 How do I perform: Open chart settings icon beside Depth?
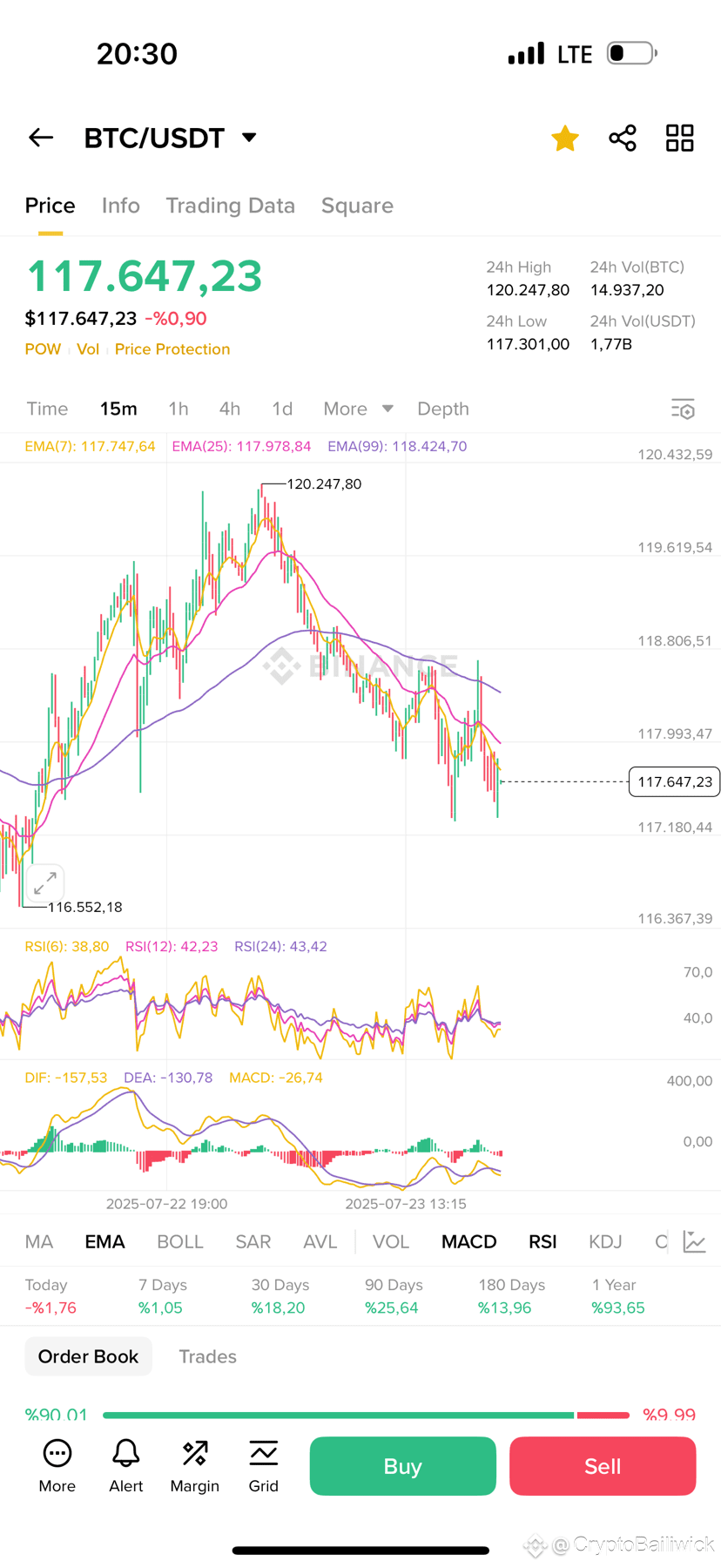coord(683,409)
